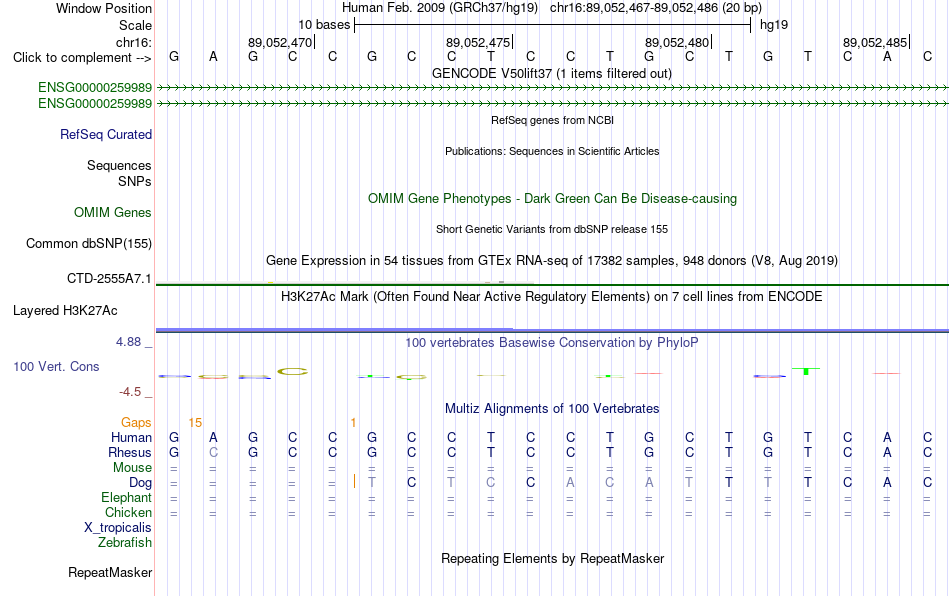Select the X_tropicalis alignment row label
The image size is (950, 596).
coord(118,528)
